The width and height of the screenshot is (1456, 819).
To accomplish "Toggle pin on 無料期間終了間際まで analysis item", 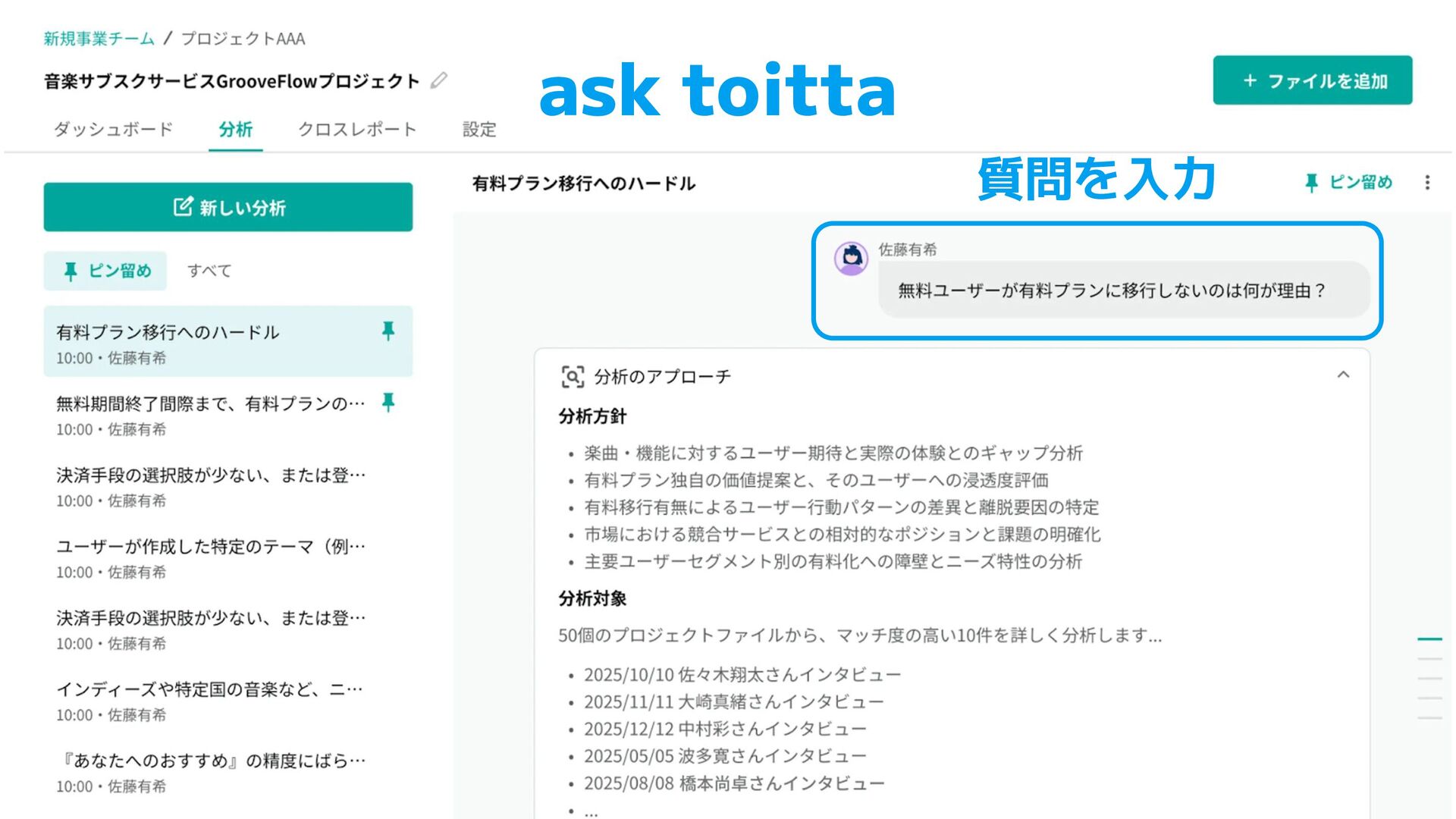I will pos(388,402).
